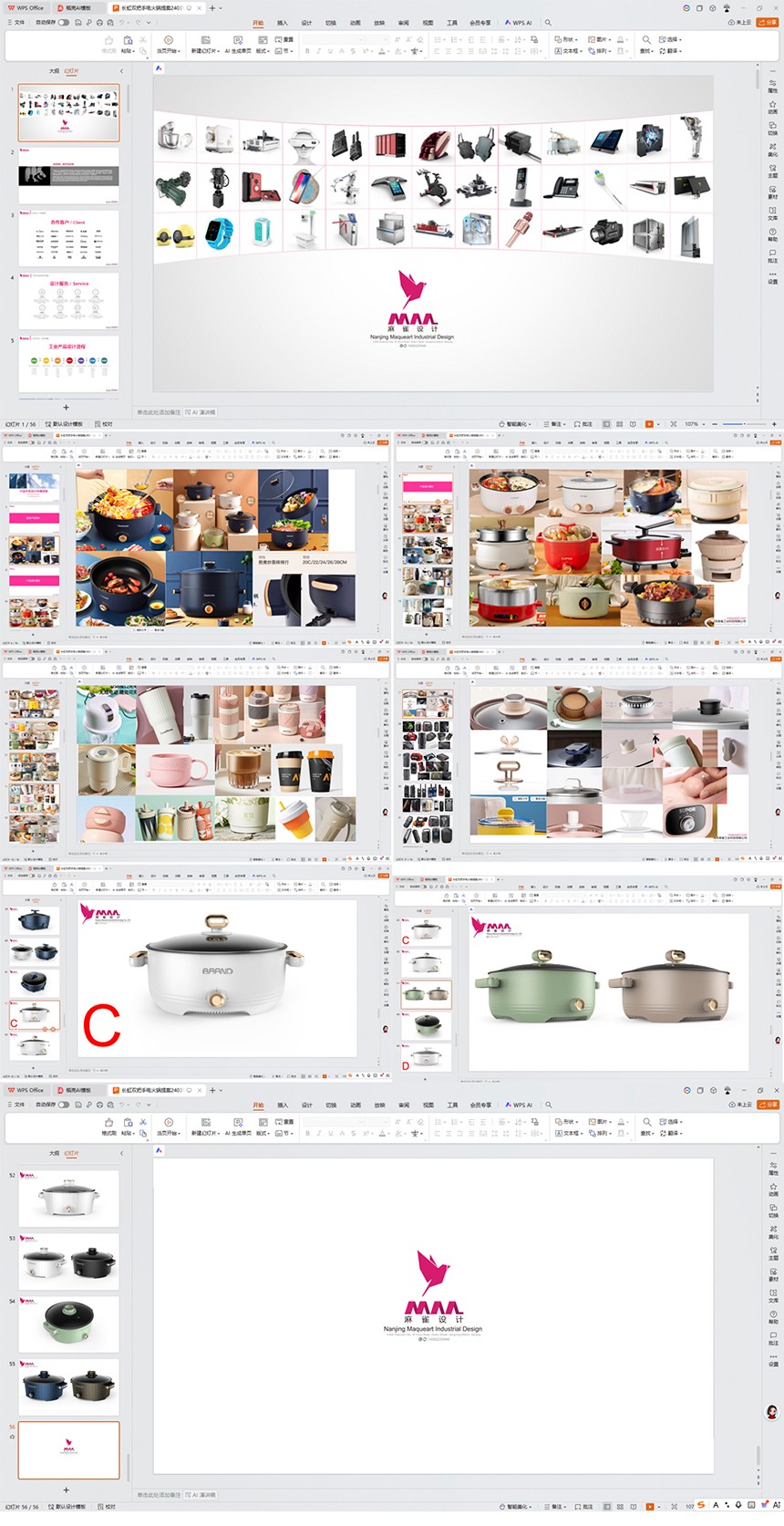
Task: Click Format Painter (格式刷) in slide 56/56 window
Action: click(x=108, y=1127)
